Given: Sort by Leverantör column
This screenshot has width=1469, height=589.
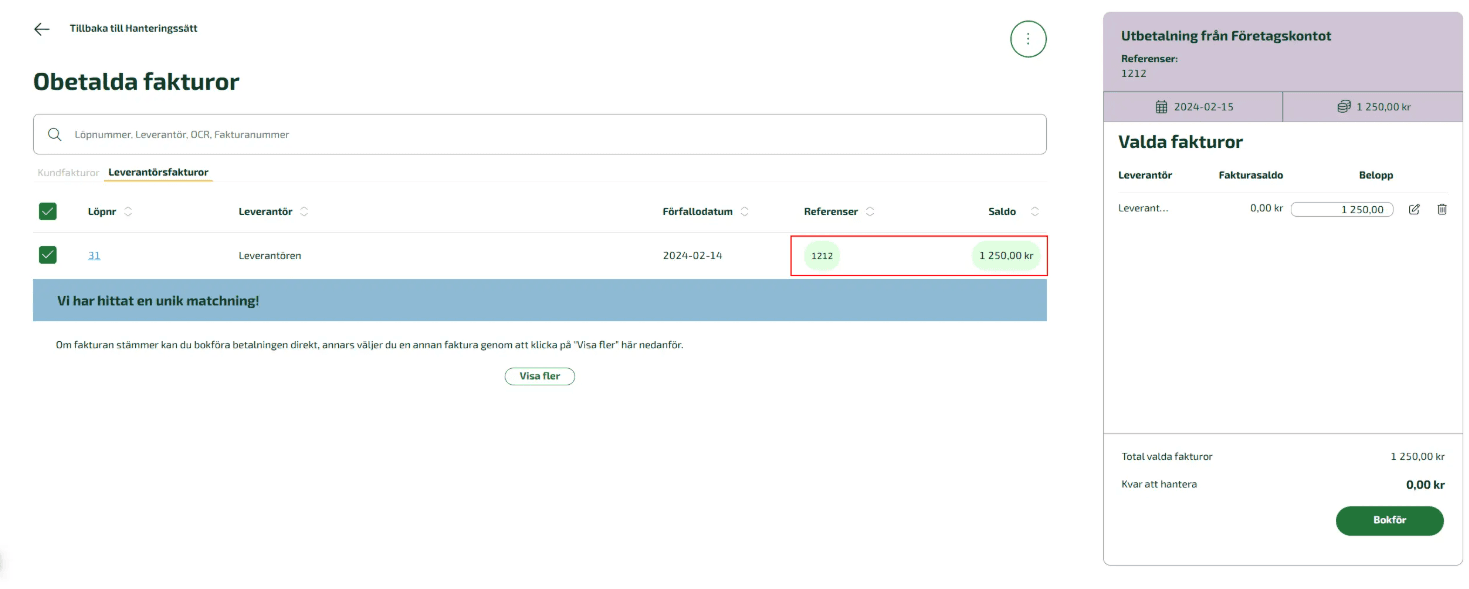Looking at the screenshot, I should click(304, 212).
